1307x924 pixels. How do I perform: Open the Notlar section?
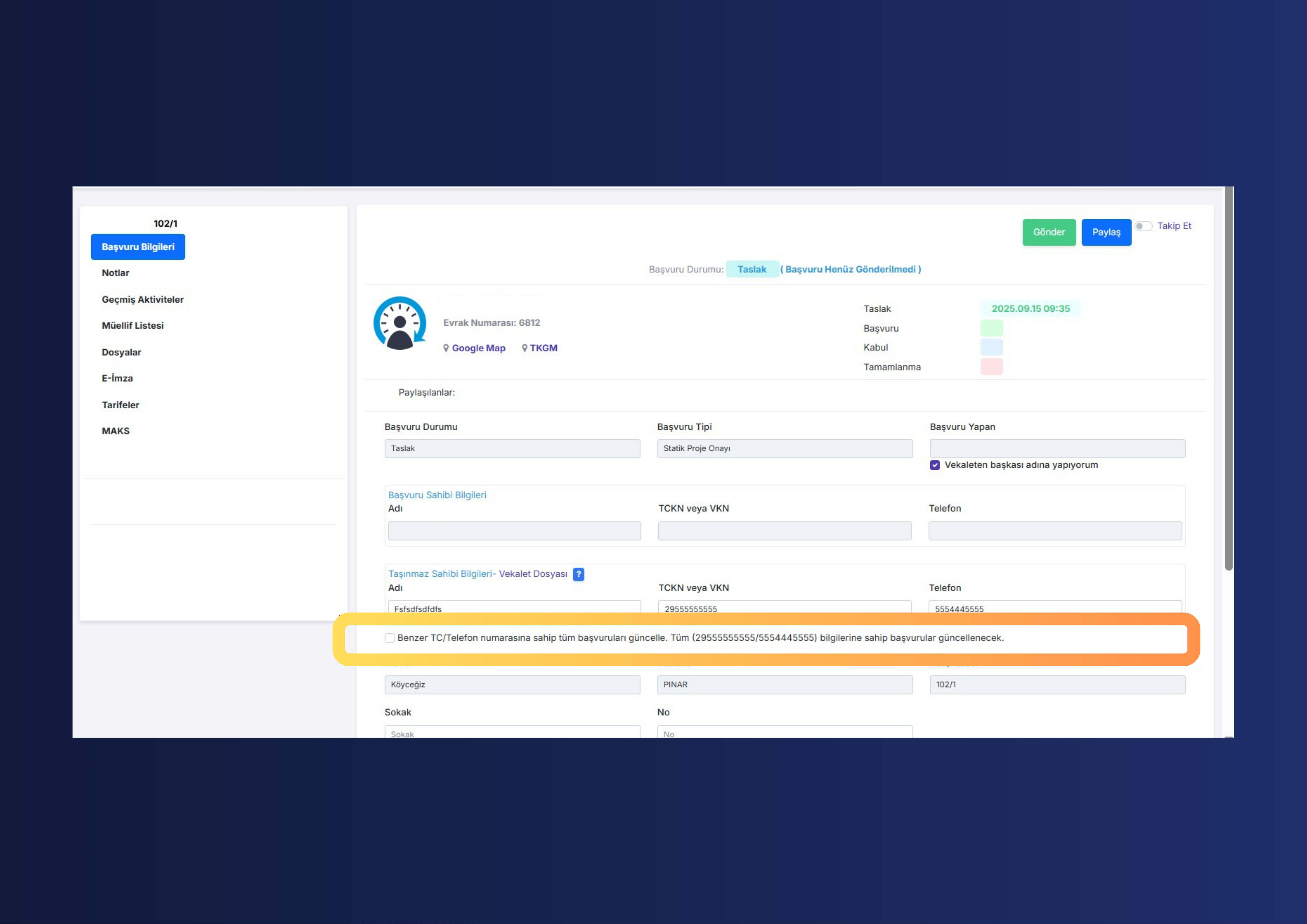click(115, 273)
